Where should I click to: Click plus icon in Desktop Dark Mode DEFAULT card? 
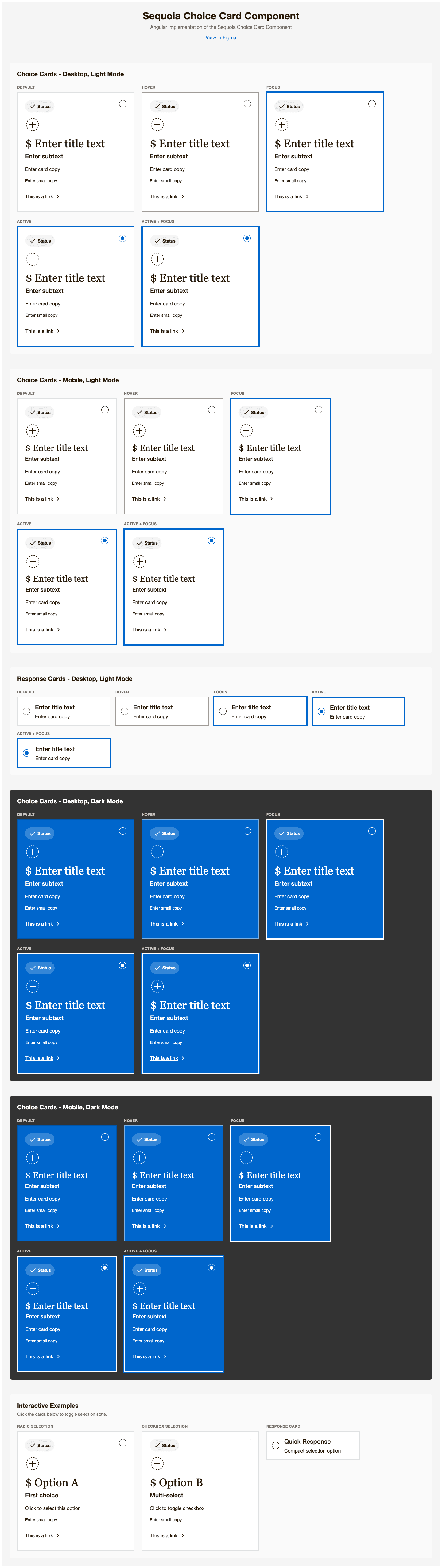click(x=32, y=852)
